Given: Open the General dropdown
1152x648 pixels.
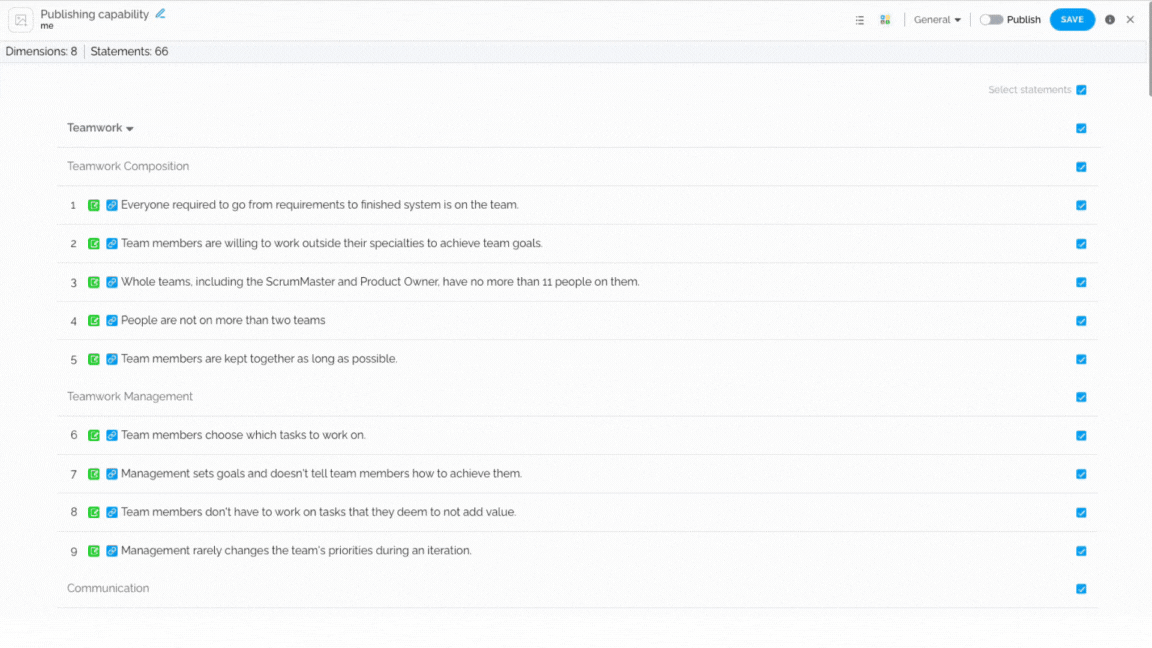Looking at the screenshot, I should [x=937, y=20].
